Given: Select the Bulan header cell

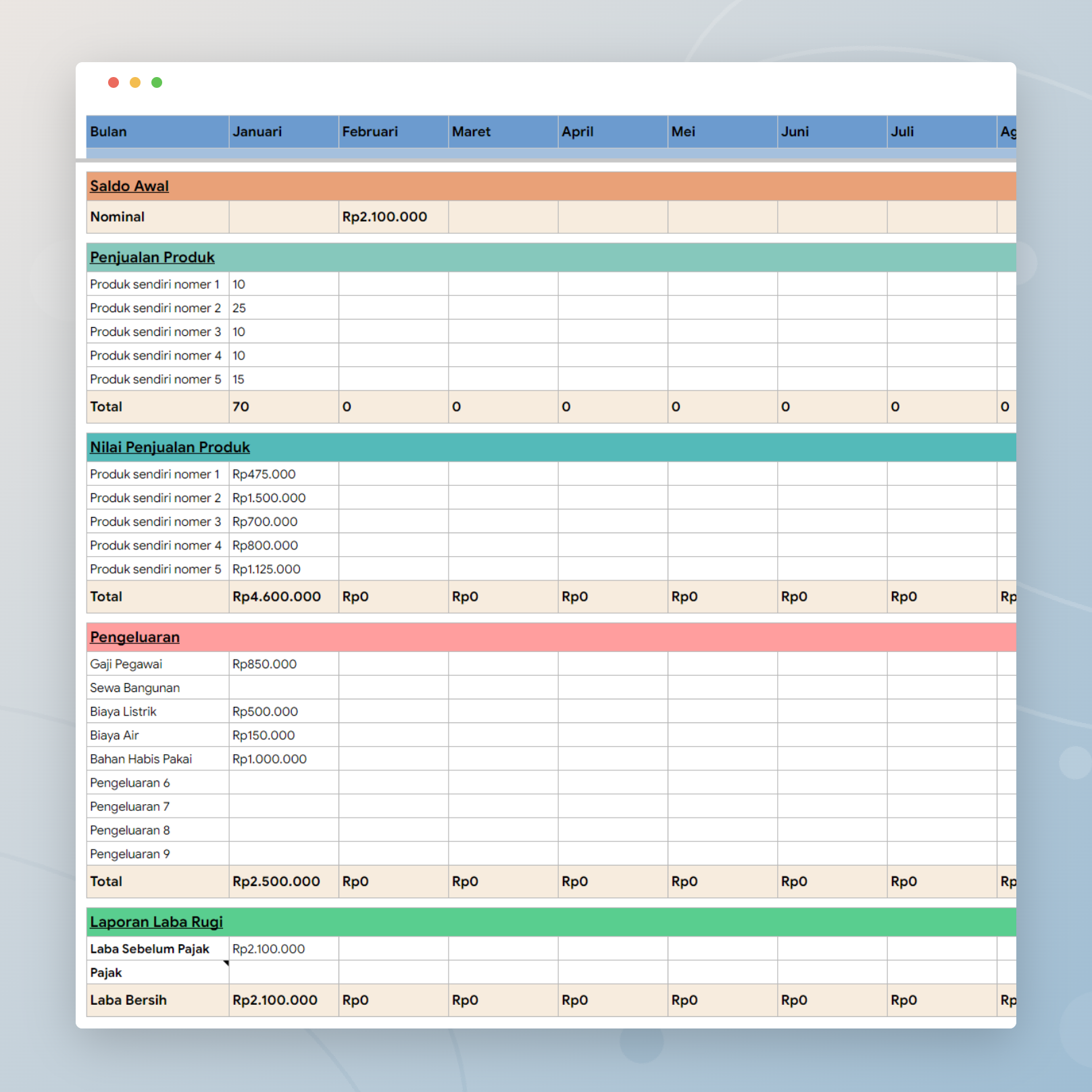Looking at the screenshot, I should coord(157,132).
